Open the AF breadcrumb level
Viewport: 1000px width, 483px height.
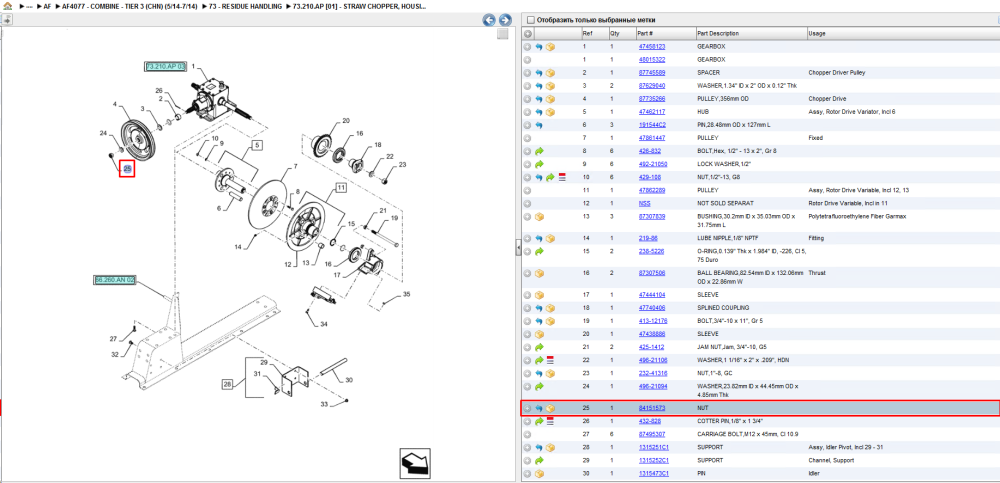pos(47,6)
